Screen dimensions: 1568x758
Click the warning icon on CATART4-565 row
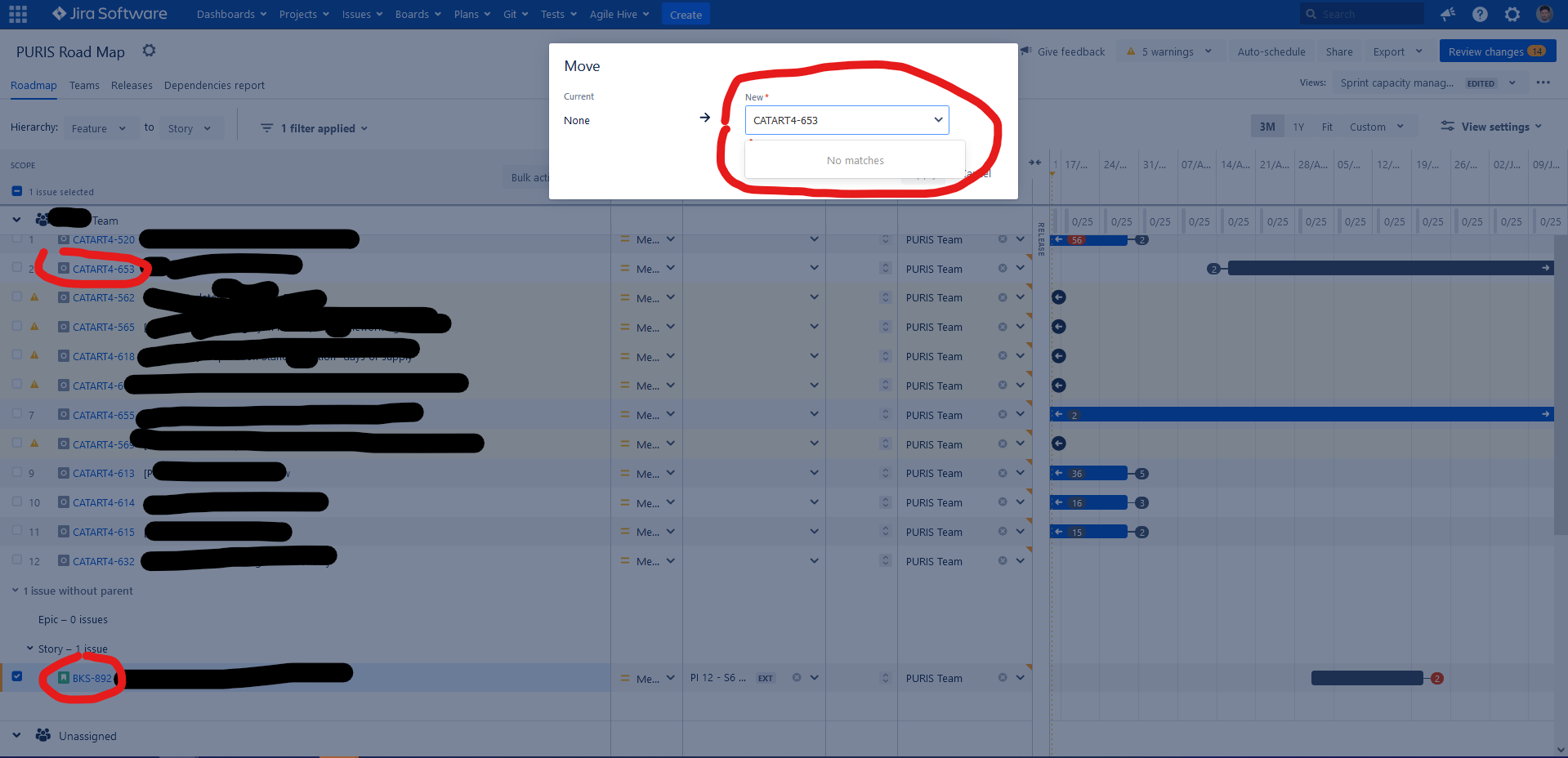pyautogui.click(x=34, y=326)
